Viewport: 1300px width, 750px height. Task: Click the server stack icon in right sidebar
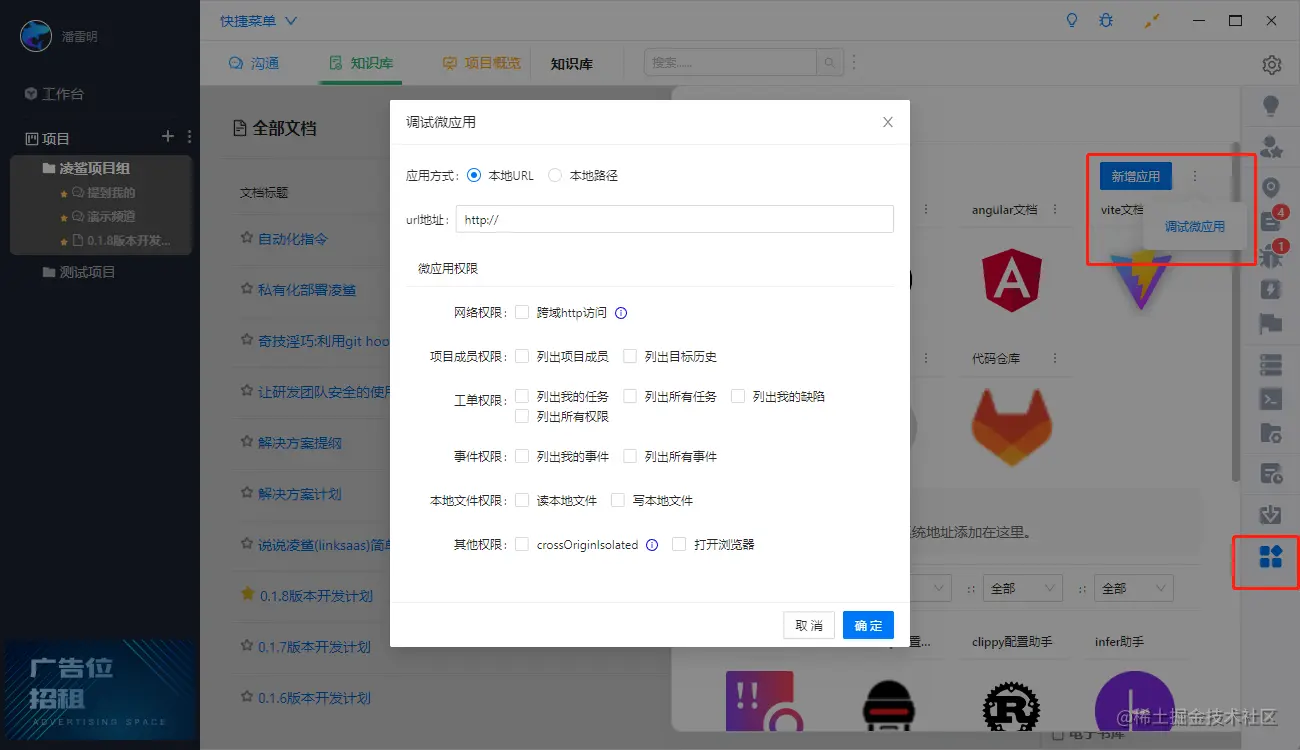pos(1271,364)
